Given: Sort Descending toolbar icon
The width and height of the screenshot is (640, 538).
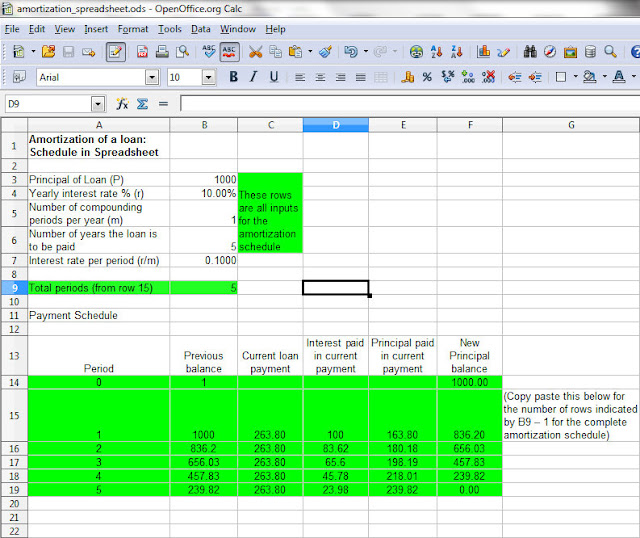Looking at the screenshot, I should pyautogui.click(x=456, y=52).
